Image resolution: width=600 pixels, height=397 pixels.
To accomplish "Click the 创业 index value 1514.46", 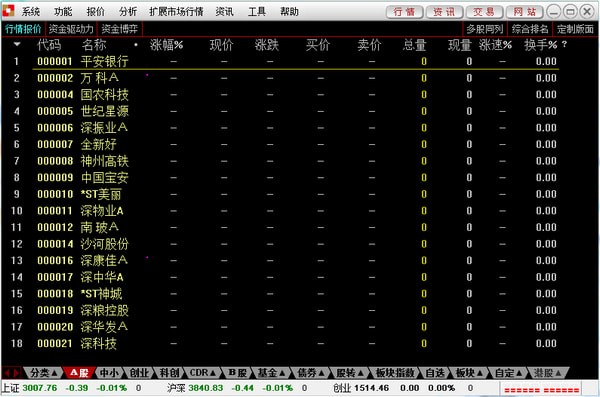I will (x=372, y=388).
